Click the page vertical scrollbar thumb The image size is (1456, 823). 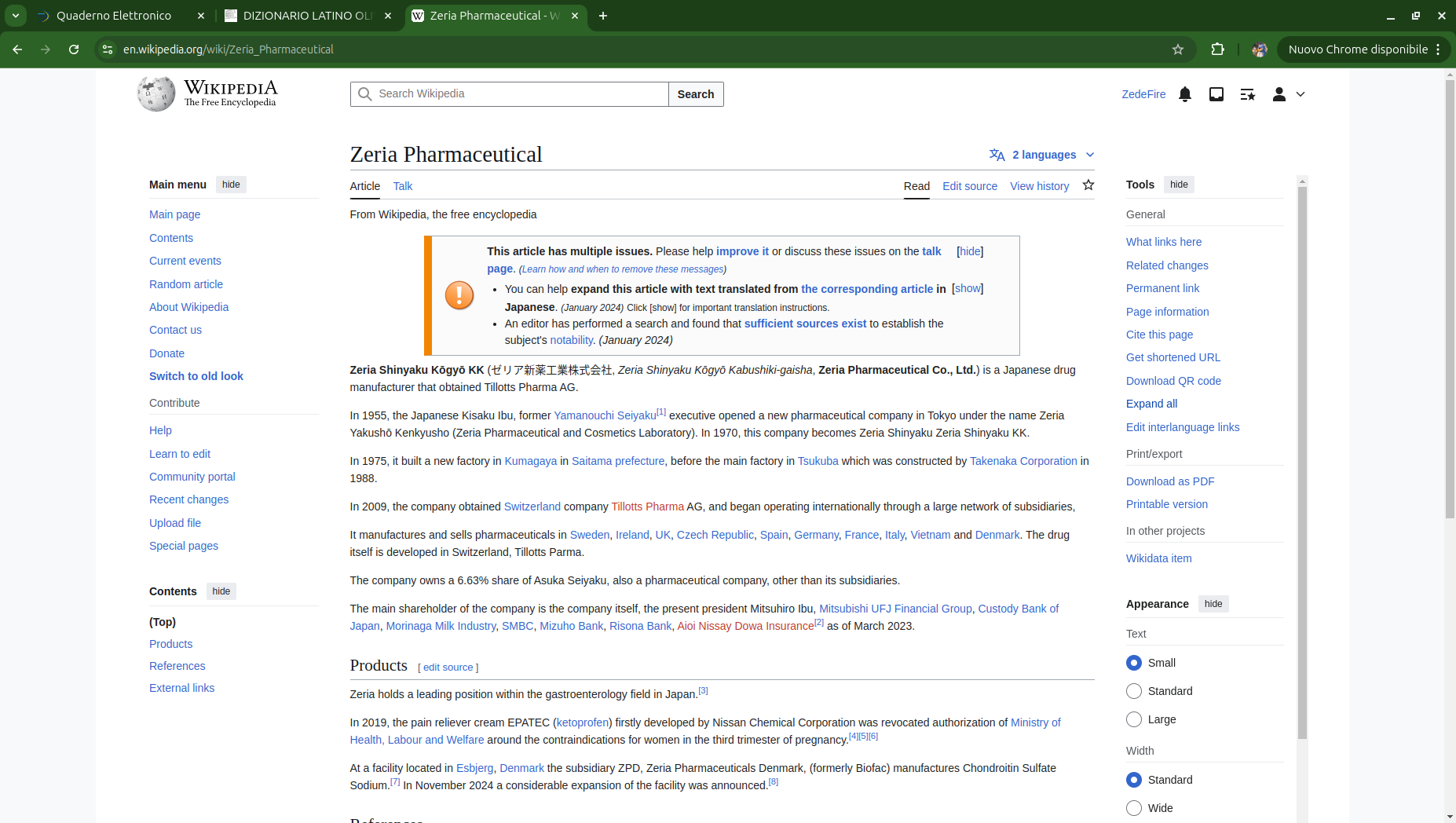(1450, 298)
